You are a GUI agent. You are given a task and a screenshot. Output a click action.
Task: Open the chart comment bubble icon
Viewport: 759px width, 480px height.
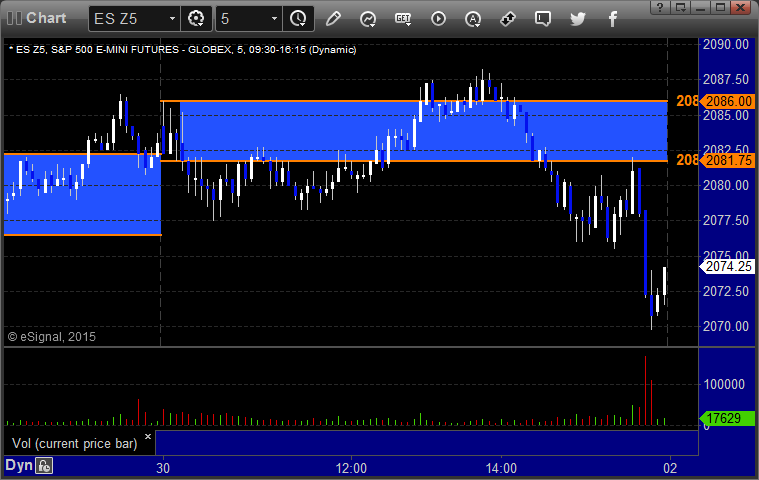pyautogui.click(x=543, y=19)
